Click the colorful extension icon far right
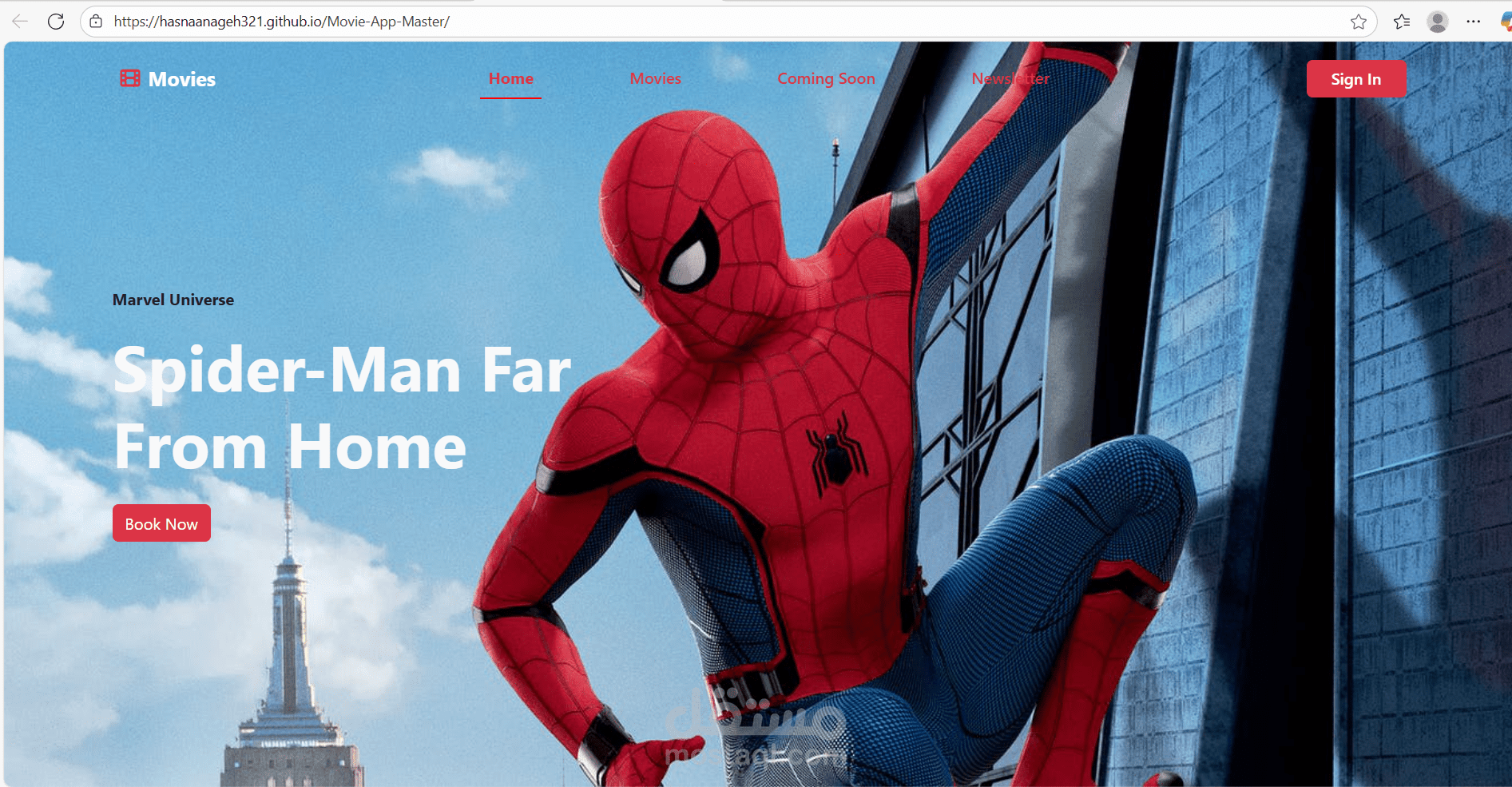The image size is (1512, 787). [x=1505, y=22]
